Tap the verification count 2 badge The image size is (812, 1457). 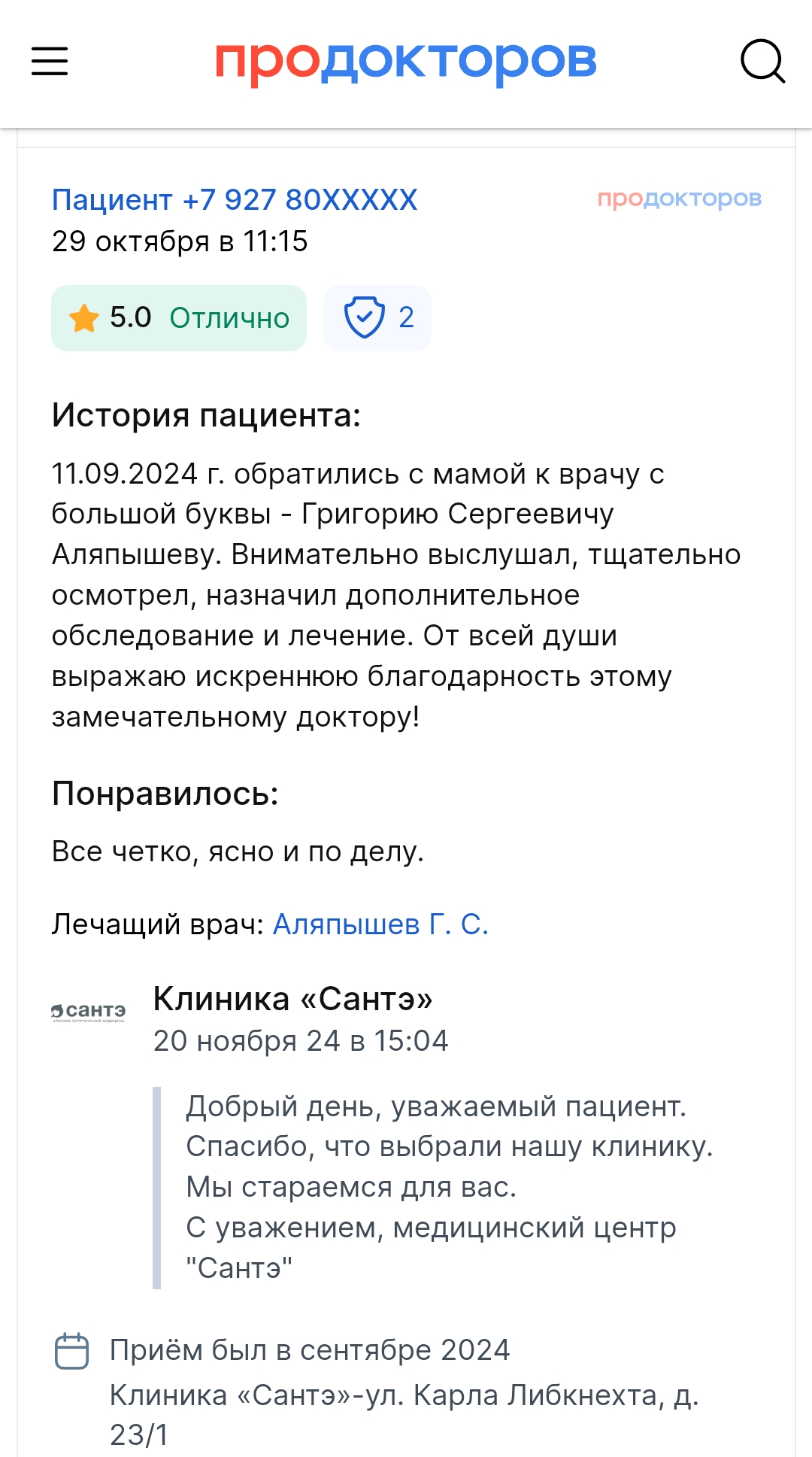tap(377, 317)
